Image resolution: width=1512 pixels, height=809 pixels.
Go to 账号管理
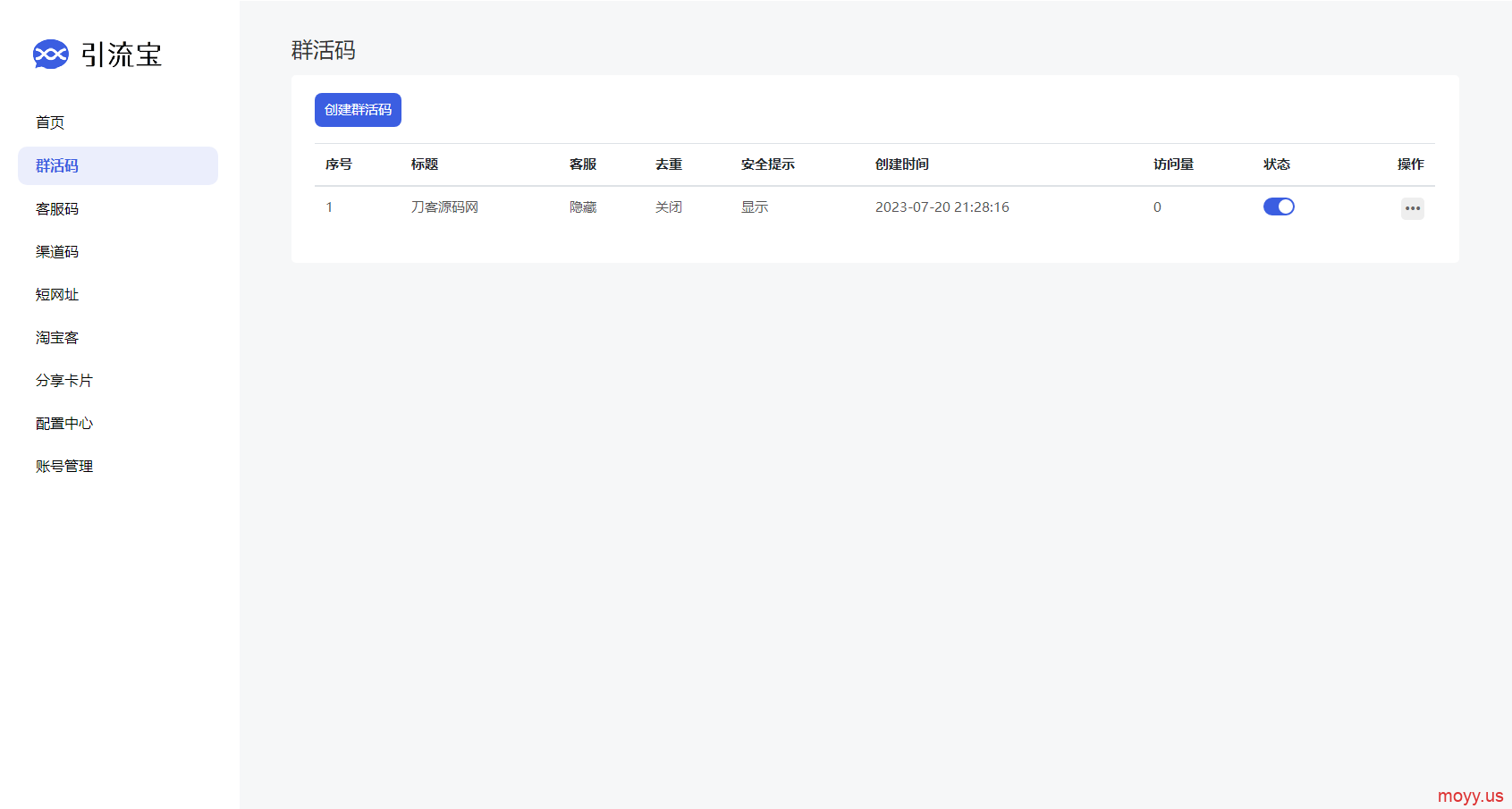pos(64,466)
